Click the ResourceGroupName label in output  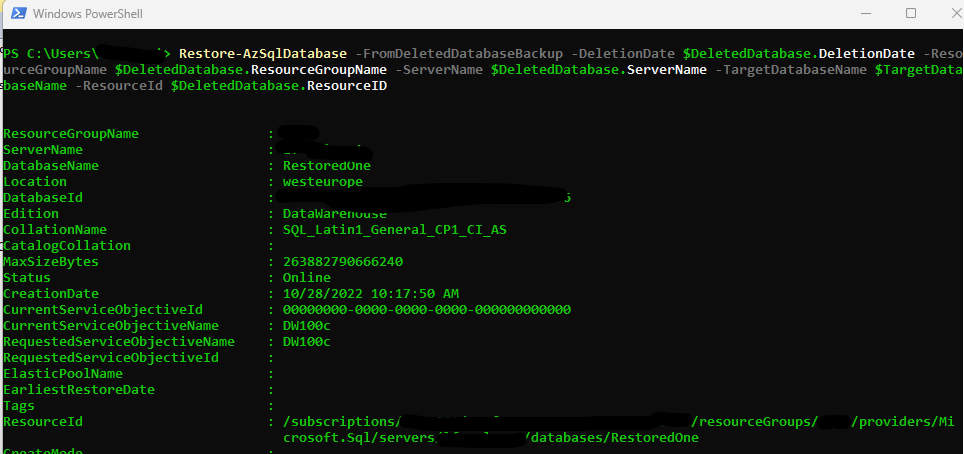coord(71,133)
